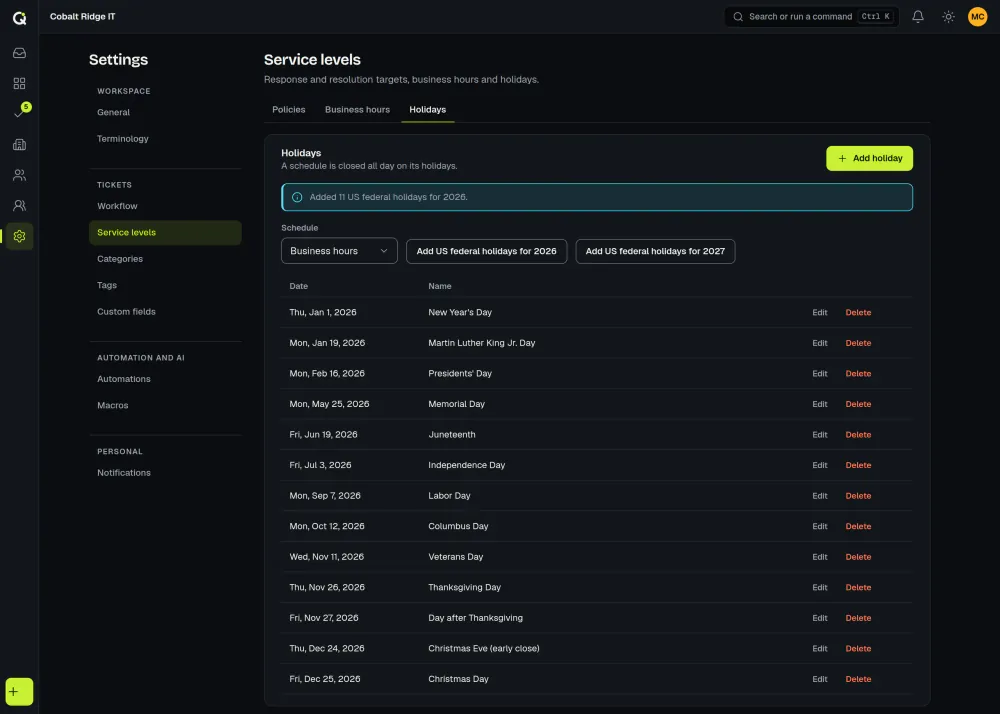Delete the New Year's Day holiday

[x=858, y=312]
